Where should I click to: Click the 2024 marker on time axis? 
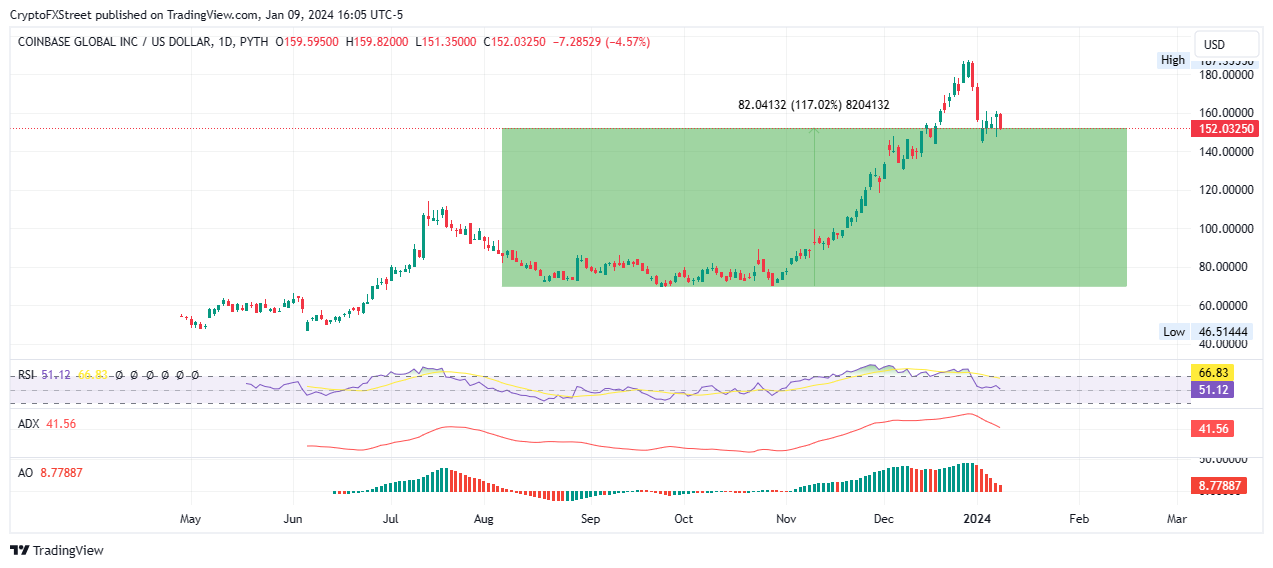977,520
